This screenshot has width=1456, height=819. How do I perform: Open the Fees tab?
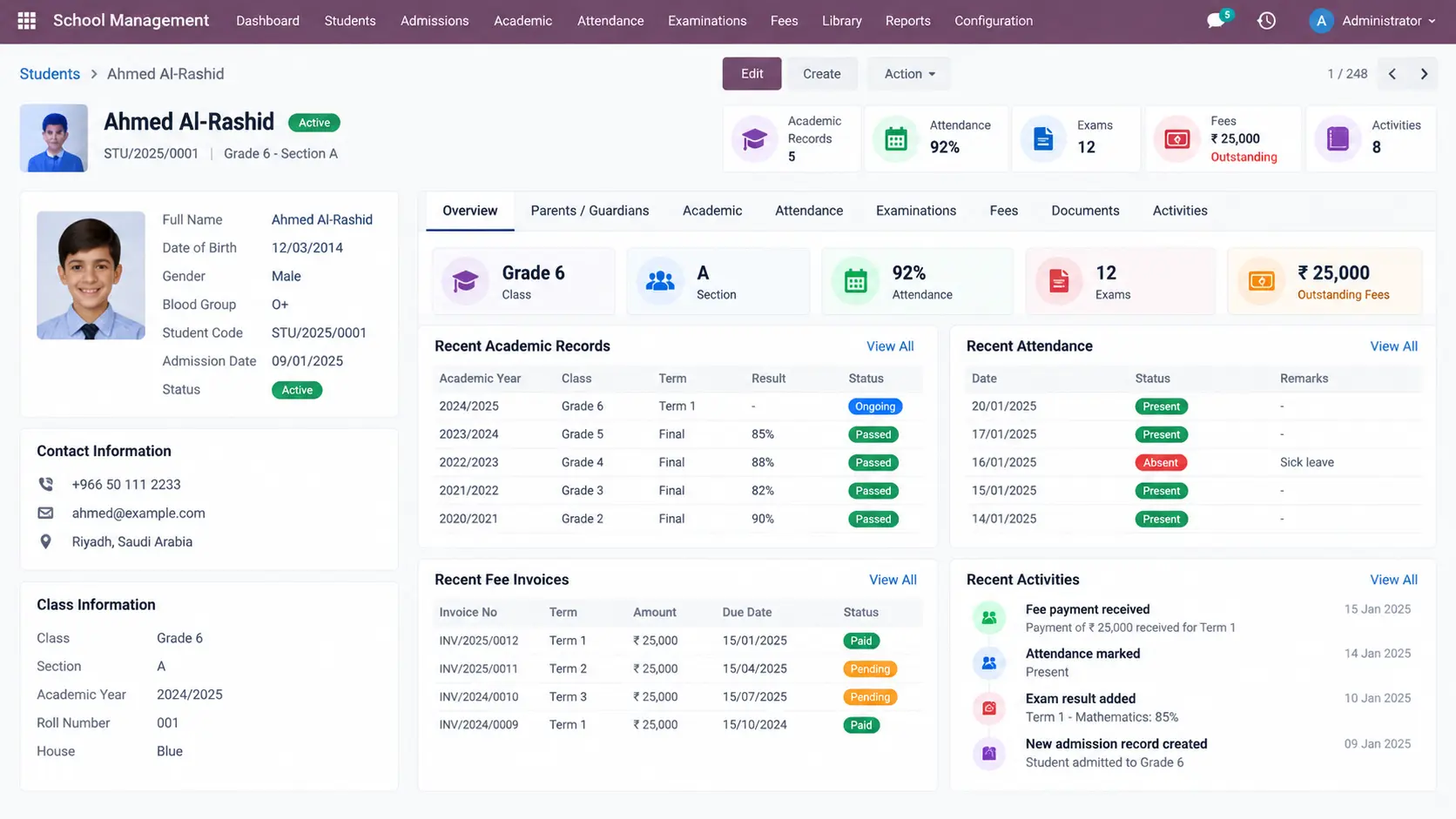(x=1003, y=211)
